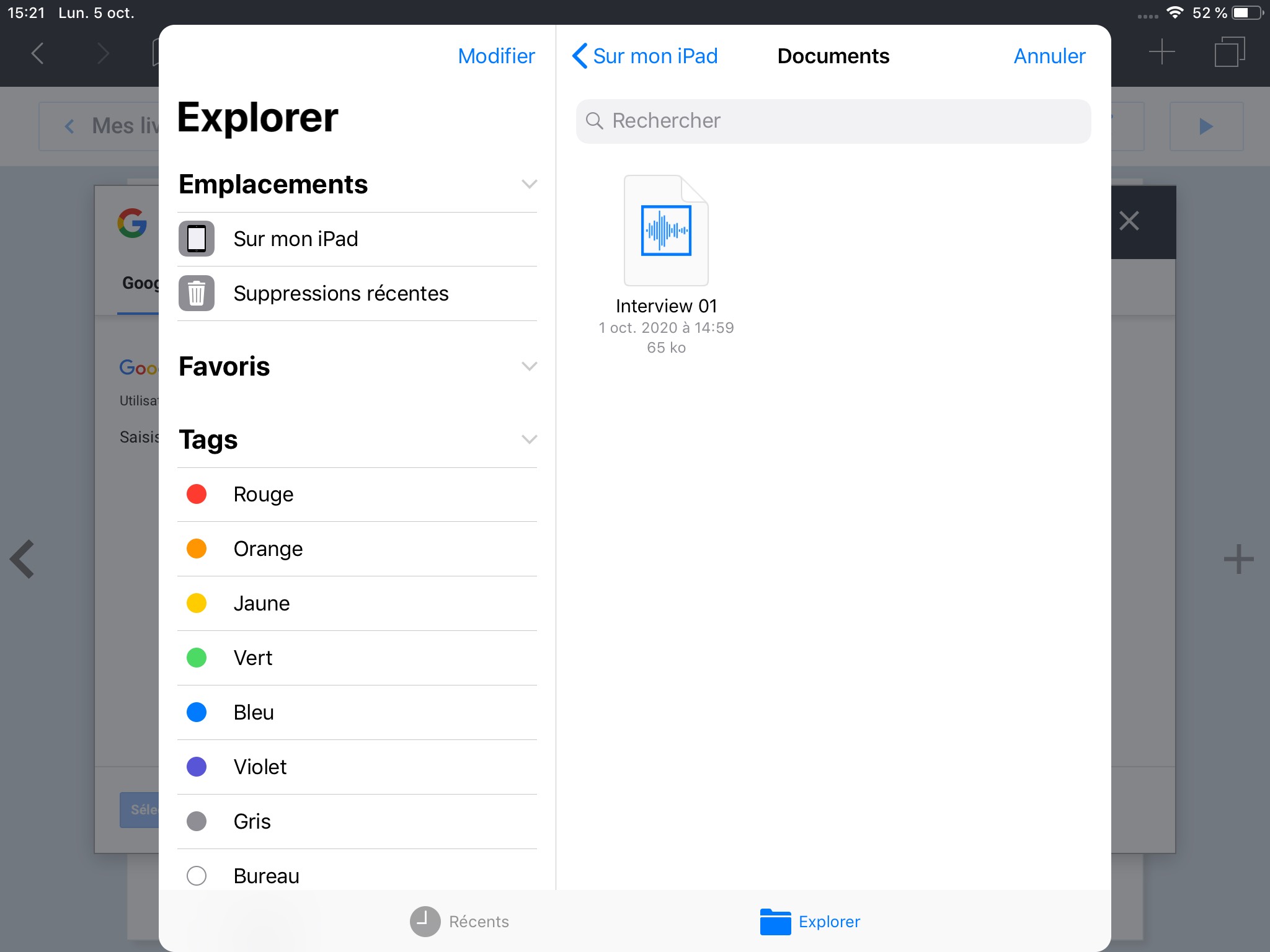The width and height of the screenshot is (1270, 952).
Task: Choose the Bleu tag
Action: (254, 713)
